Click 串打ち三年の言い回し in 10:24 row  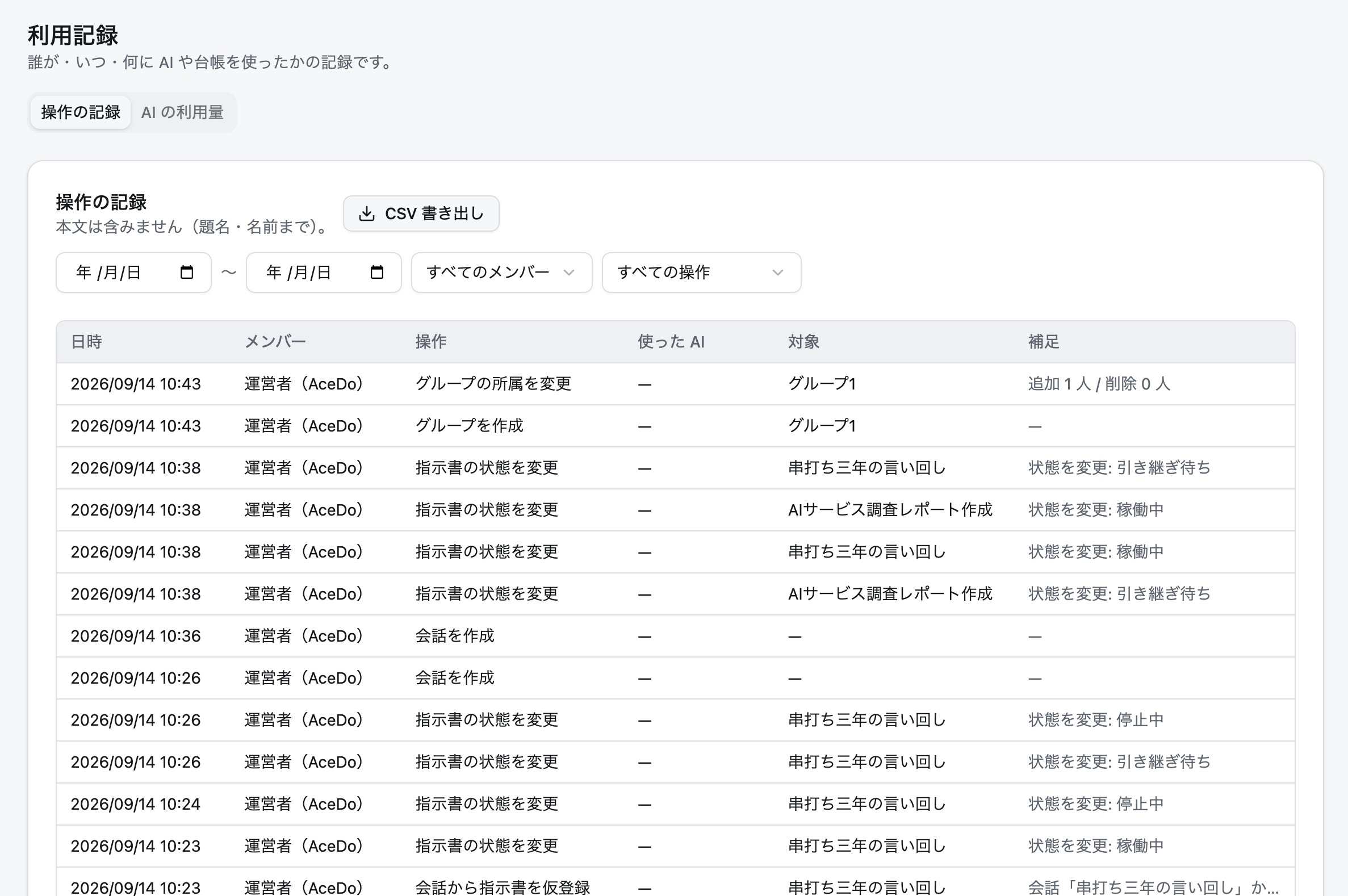pyautogui.click(x=868, y=804)
